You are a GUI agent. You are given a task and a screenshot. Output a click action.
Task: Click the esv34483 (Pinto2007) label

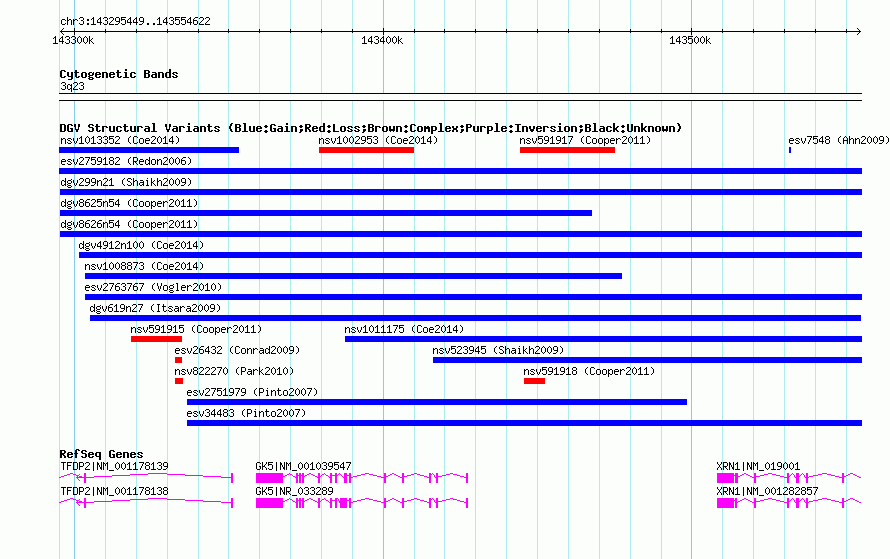246,413
